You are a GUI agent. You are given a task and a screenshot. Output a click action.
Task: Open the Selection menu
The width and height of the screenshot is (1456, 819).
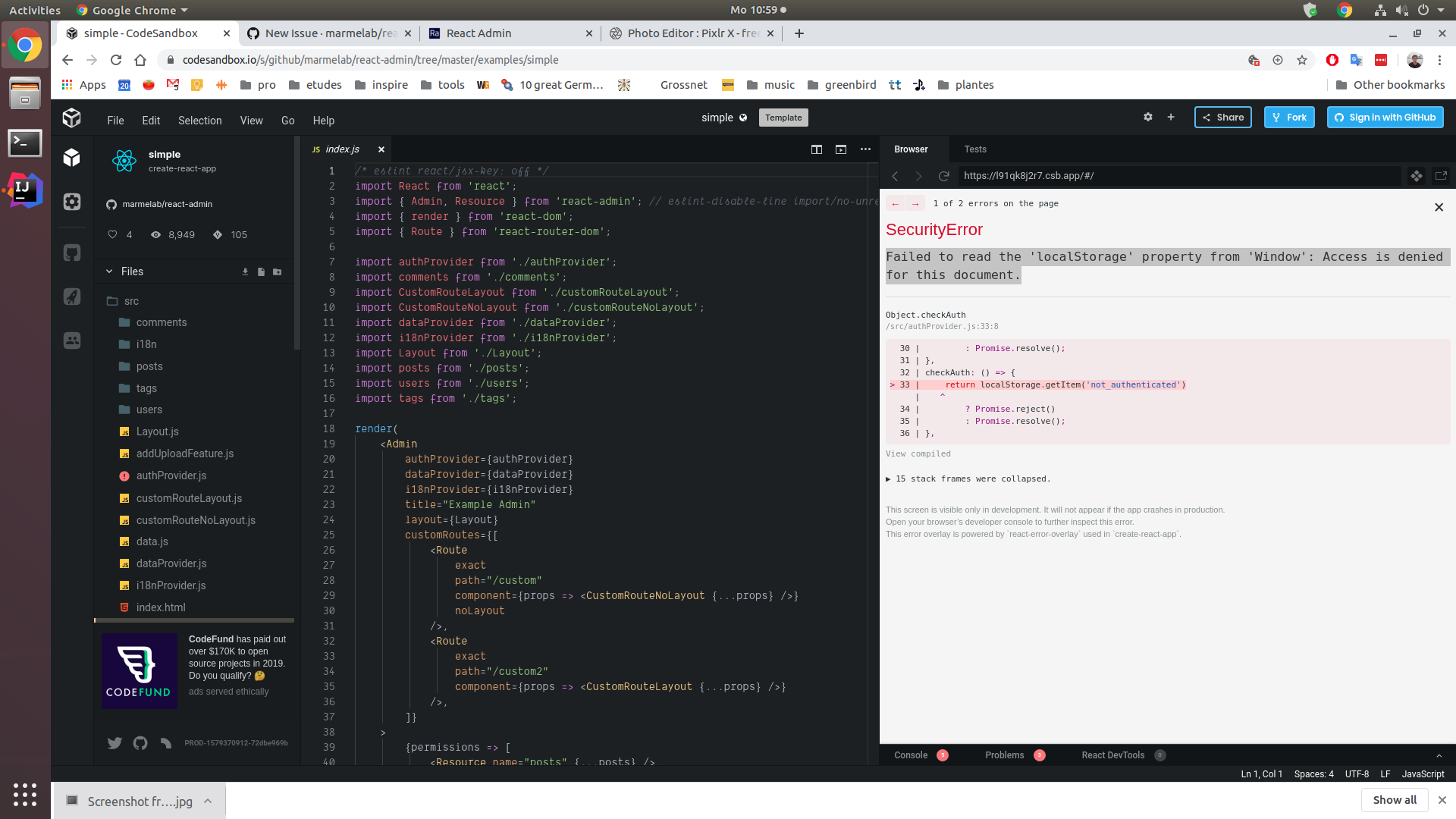199,121
